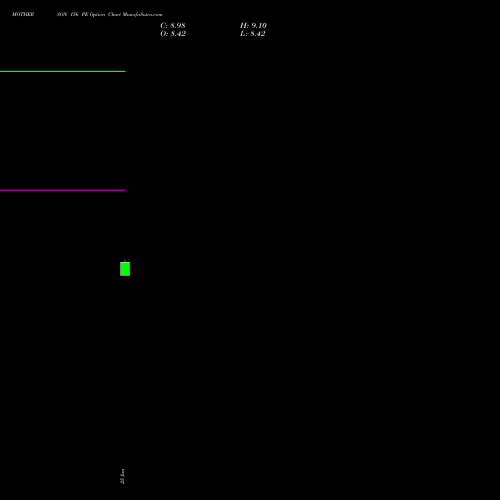Click the low value L: 8.42
The image size is (500, 500).
point(253,34)
